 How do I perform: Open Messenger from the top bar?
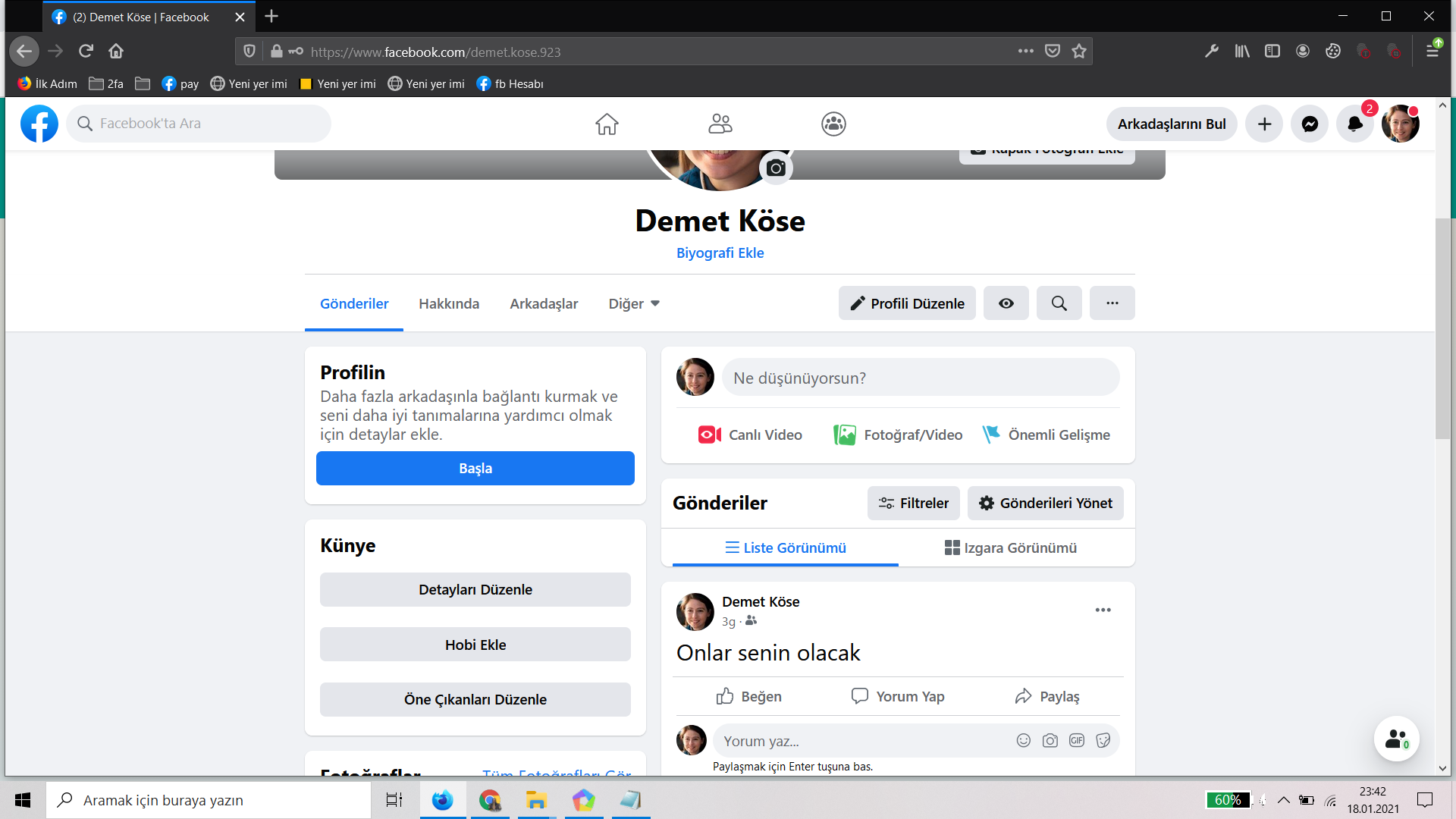coord(1310,124)
